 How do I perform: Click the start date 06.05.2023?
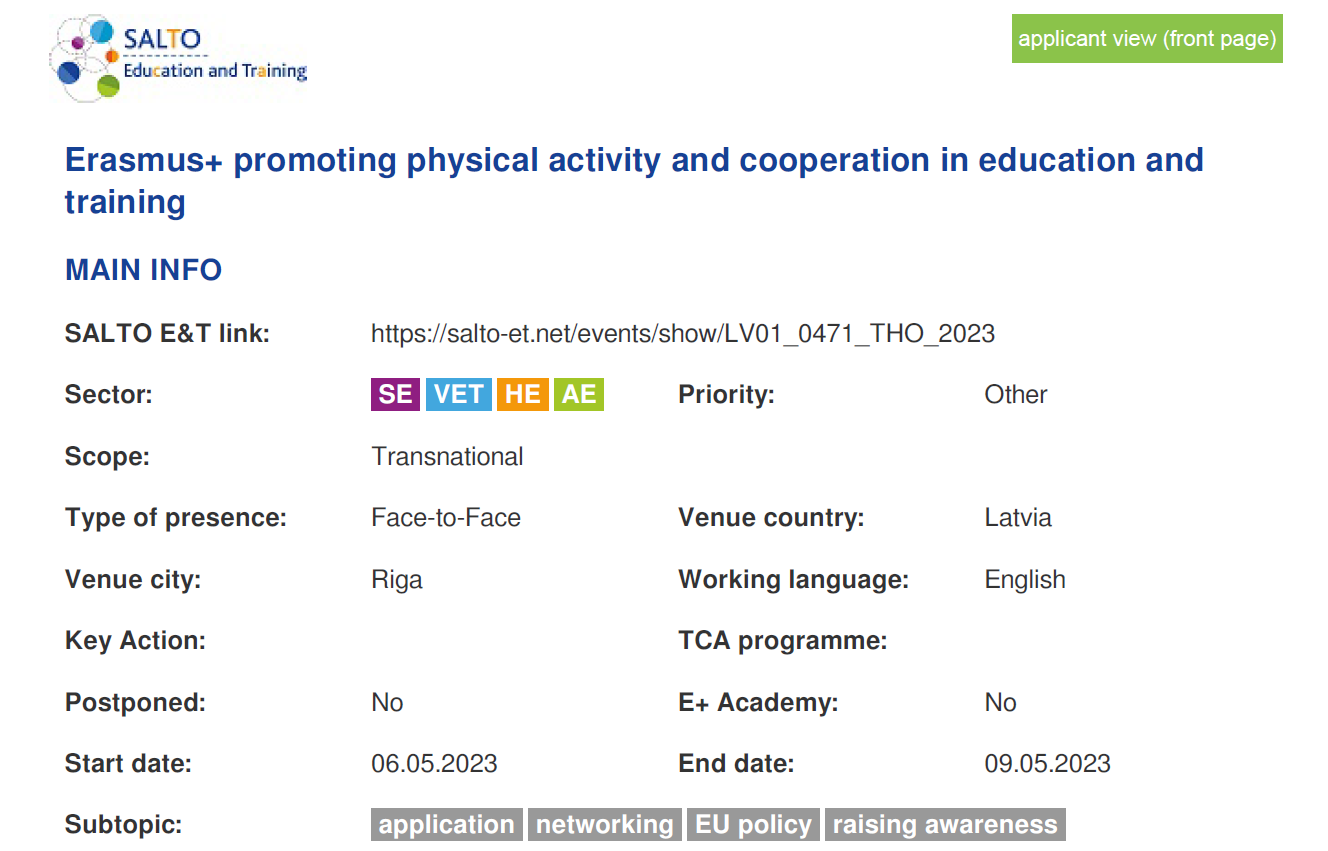pos(434,764)
